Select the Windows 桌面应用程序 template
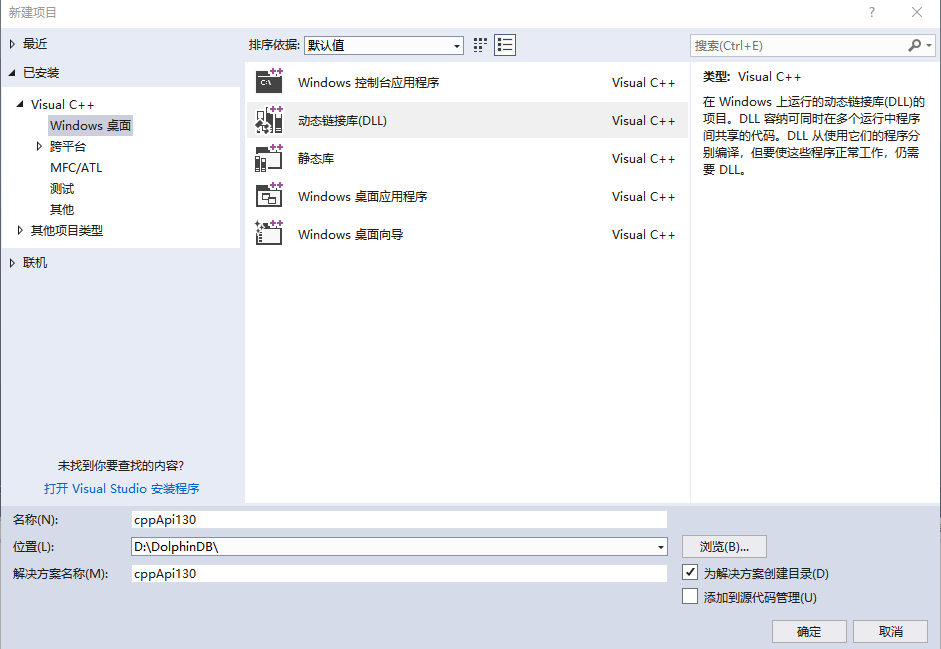The height and width of the screenshot is (649, 941). (365, 196)
